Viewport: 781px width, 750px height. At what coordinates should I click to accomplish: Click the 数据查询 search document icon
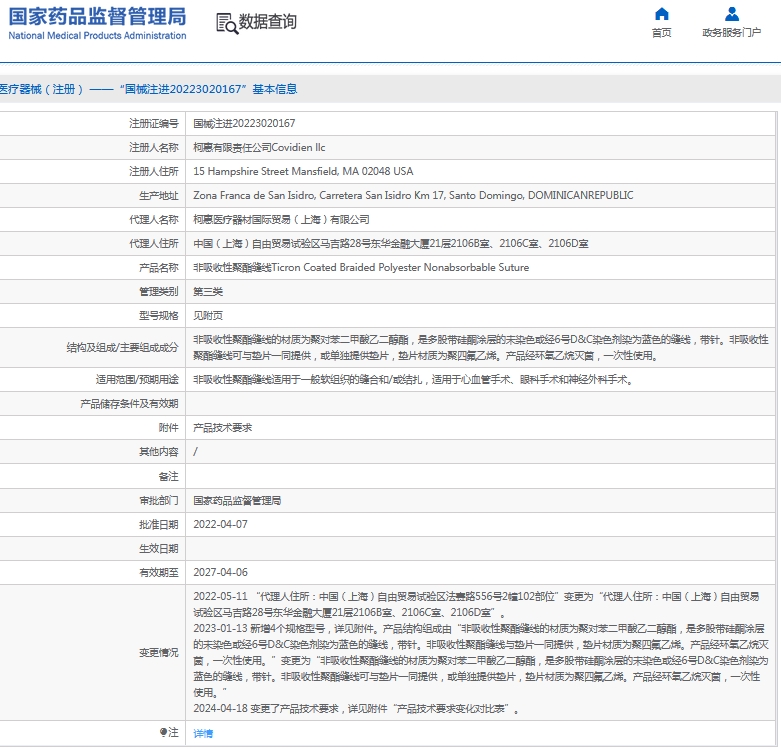pos(226,23)
